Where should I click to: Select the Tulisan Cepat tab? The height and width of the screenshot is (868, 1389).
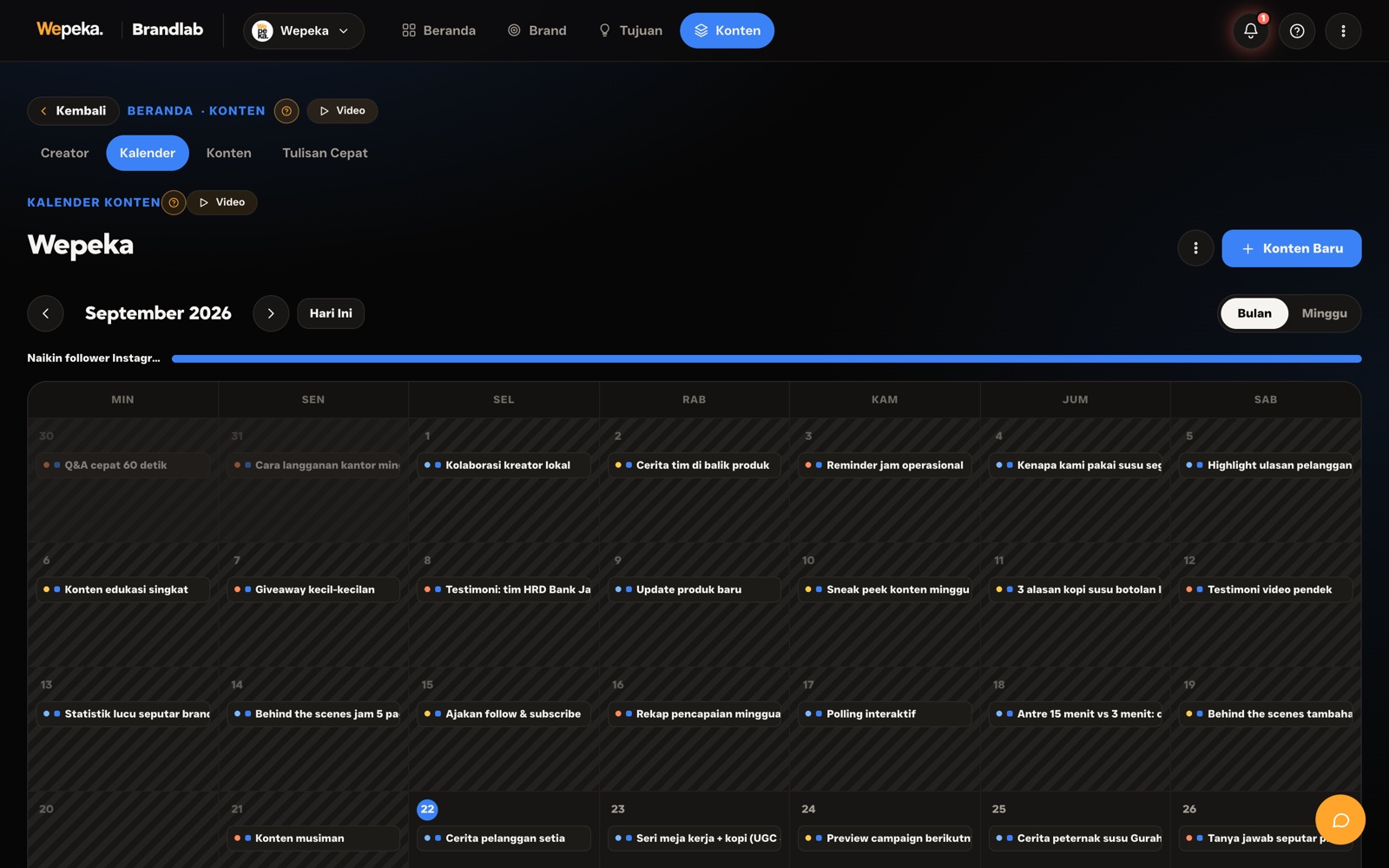325,153
